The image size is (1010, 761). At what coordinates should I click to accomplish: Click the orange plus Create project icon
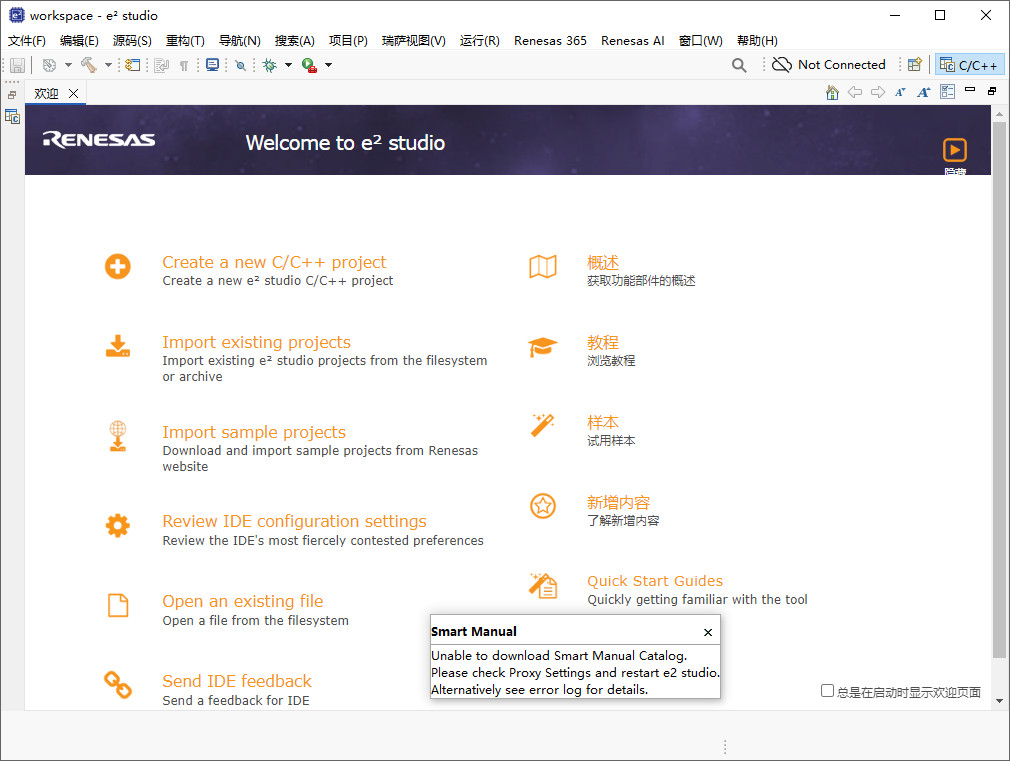118,266
